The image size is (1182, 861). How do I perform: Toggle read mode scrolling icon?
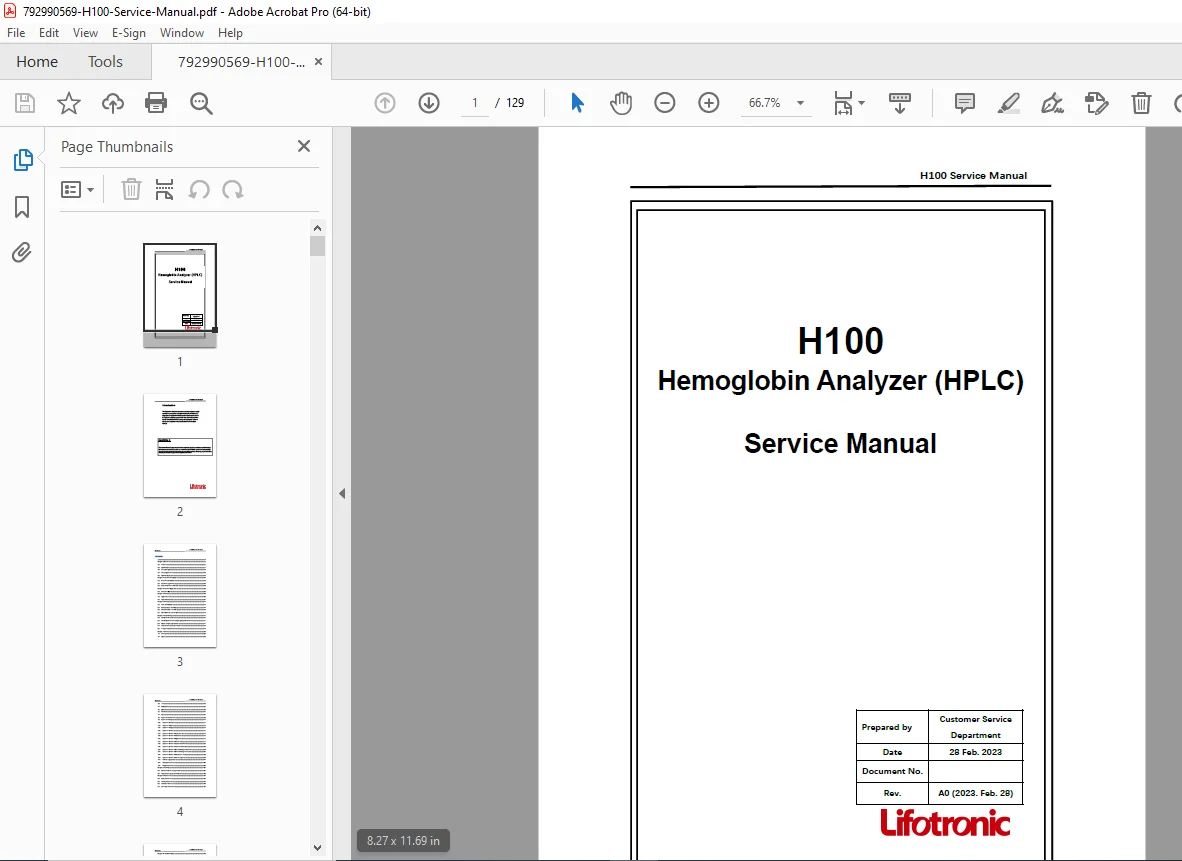point(900,103)
